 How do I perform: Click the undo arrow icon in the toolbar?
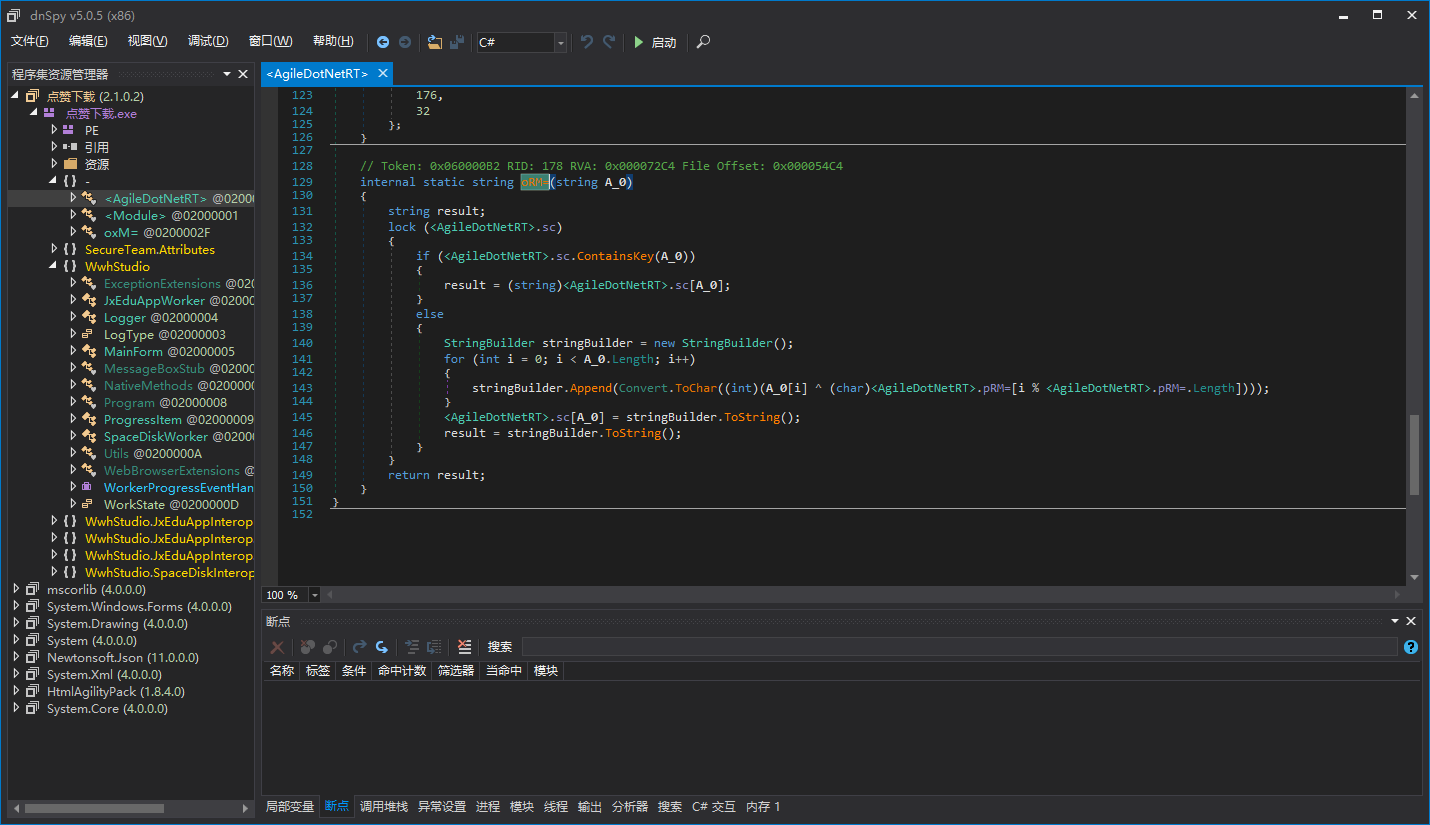coord(587,42)
